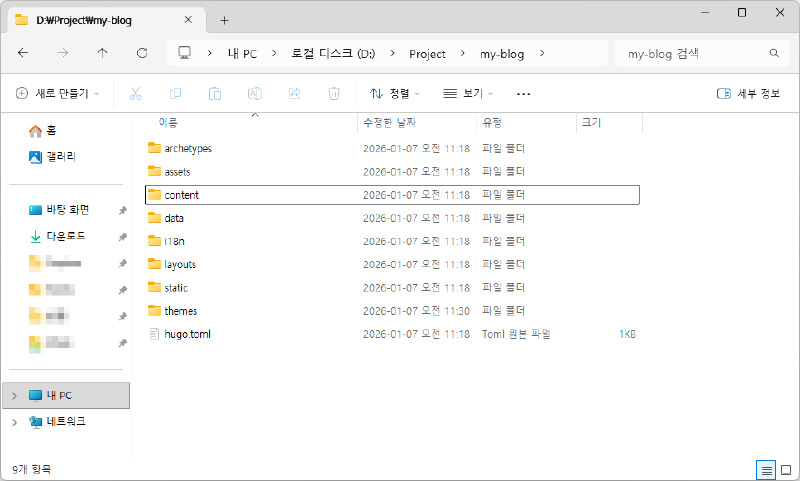Toggle the details pane (세부 정보)
The height and width of the screenshot is (481, 800).
pyautogui.click(x=748, y=93)
